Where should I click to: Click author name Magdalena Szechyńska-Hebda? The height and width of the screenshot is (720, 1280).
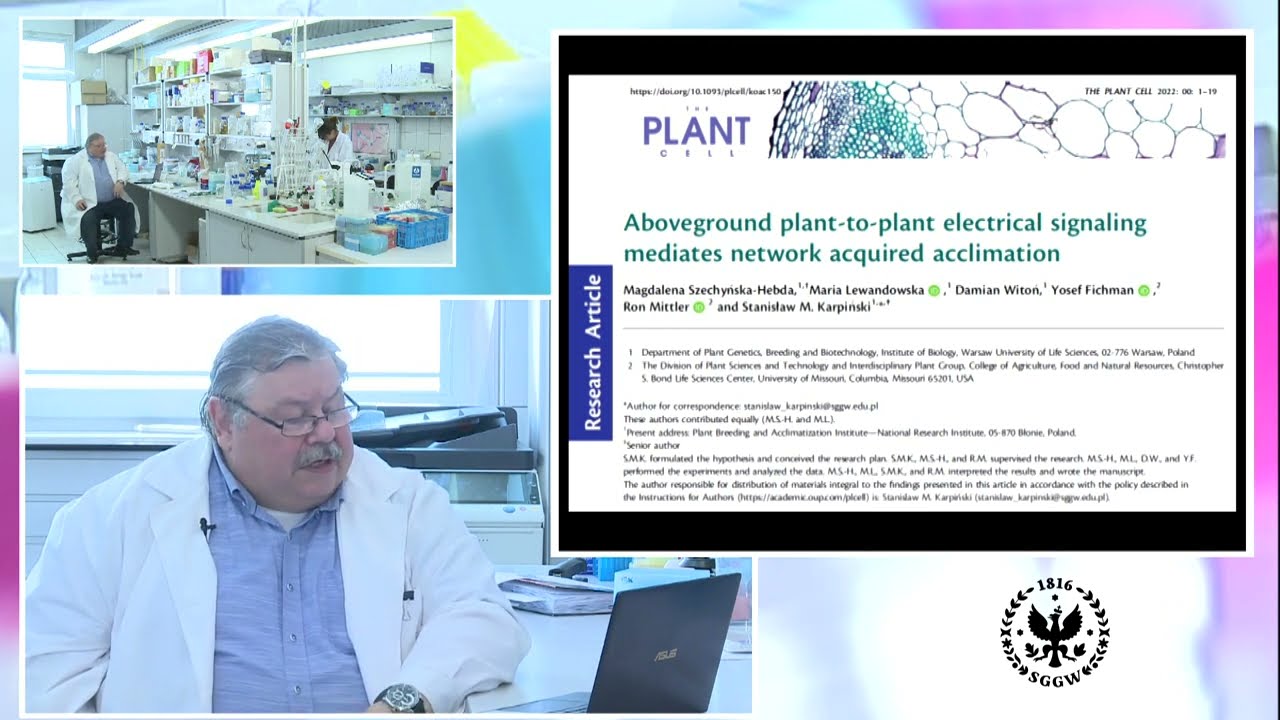pyautogui.click(x=709, y=291)
